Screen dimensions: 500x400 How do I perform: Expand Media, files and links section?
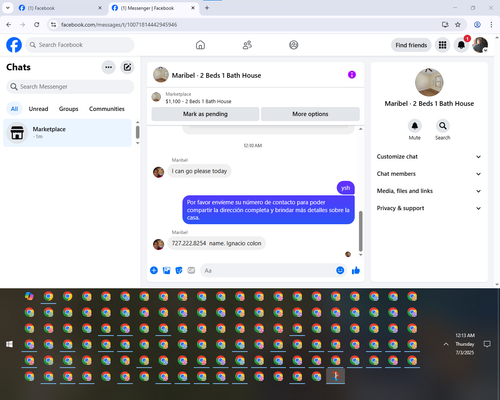[x=429, y=191]
